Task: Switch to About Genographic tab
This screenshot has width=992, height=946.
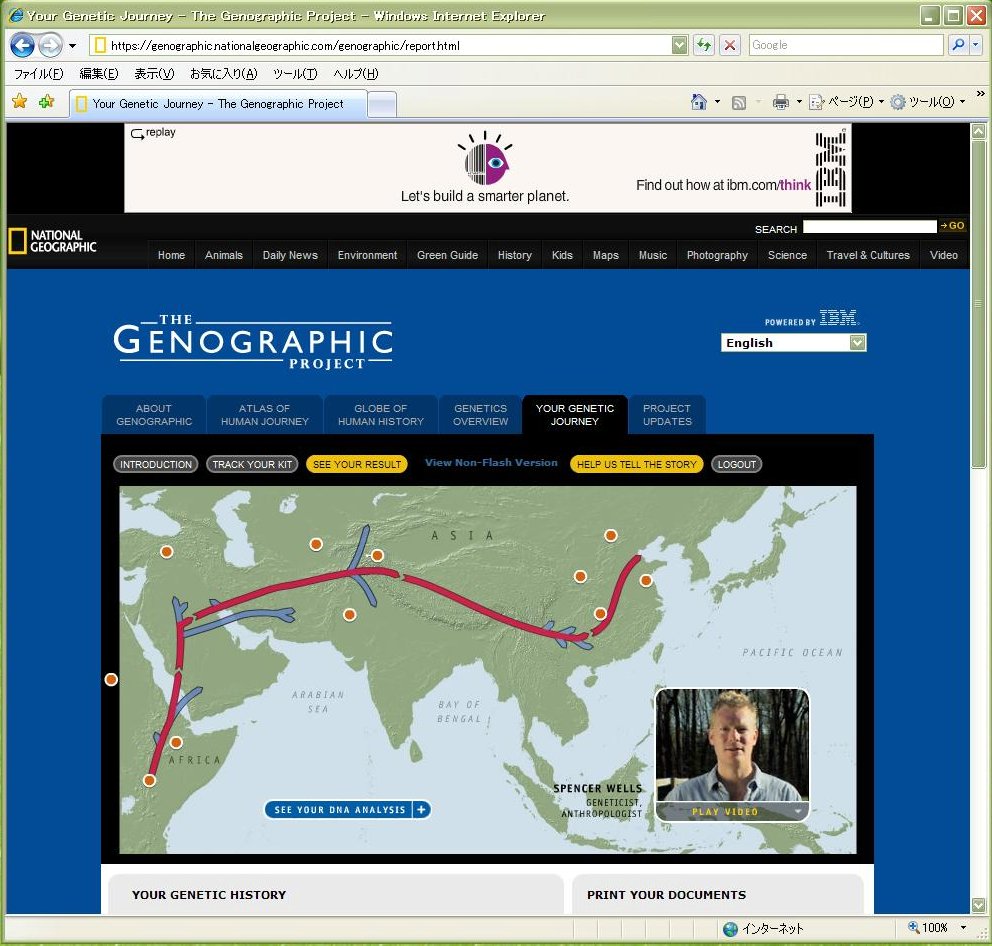Action: coord(154,414)
